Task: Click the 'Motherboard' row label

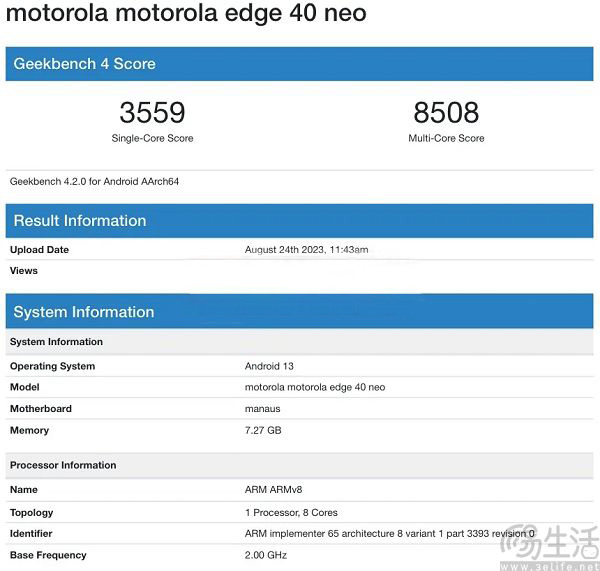Action: pyautogui.click(x=41, y=409)
